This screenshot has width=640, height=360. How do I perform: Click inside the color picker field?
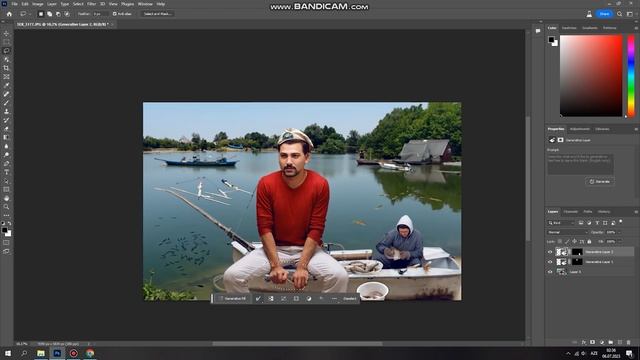(591, 76)
